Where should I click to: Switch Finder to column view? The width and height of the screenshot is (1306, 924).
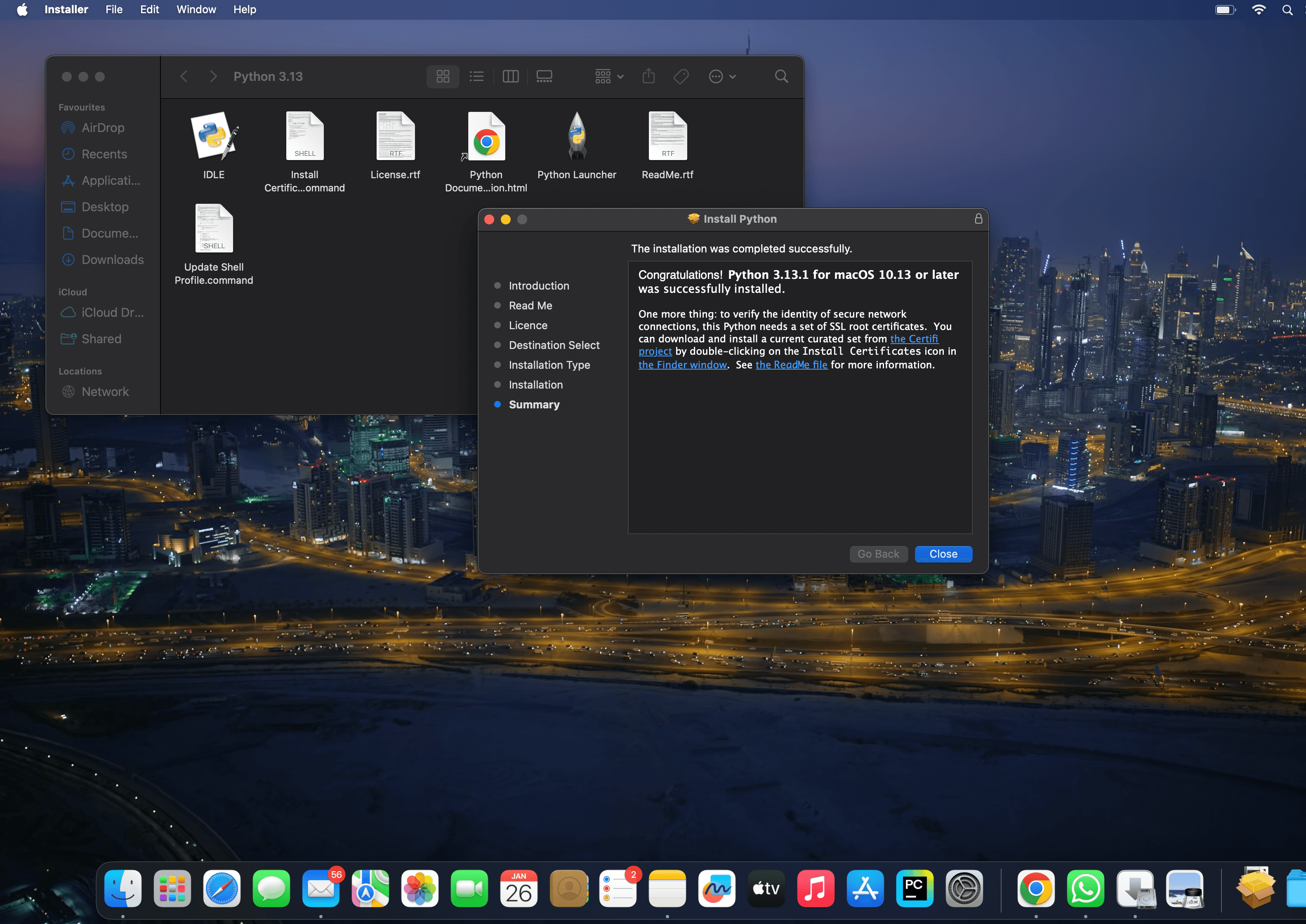(x=510, y=76)
